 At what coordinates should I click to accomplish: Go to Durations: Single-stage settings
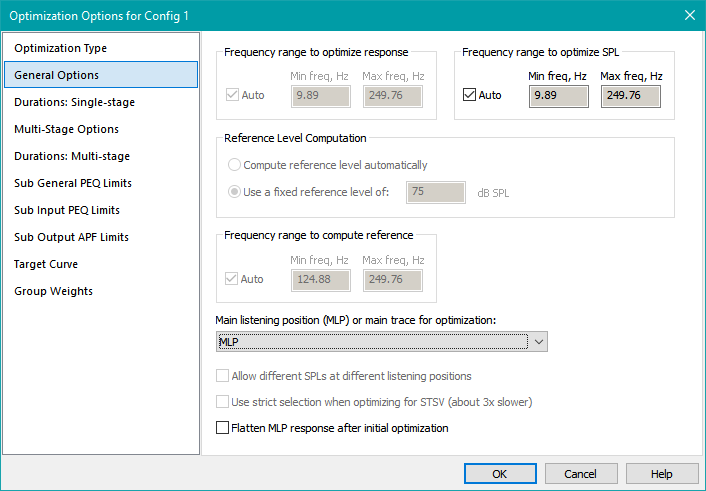coord(101,102)
